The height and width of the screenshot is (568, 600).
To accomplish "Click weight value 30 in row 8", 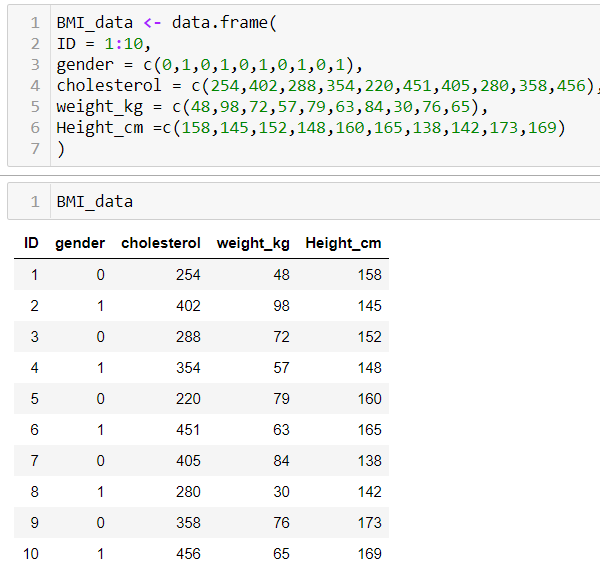I will point(281,492).
